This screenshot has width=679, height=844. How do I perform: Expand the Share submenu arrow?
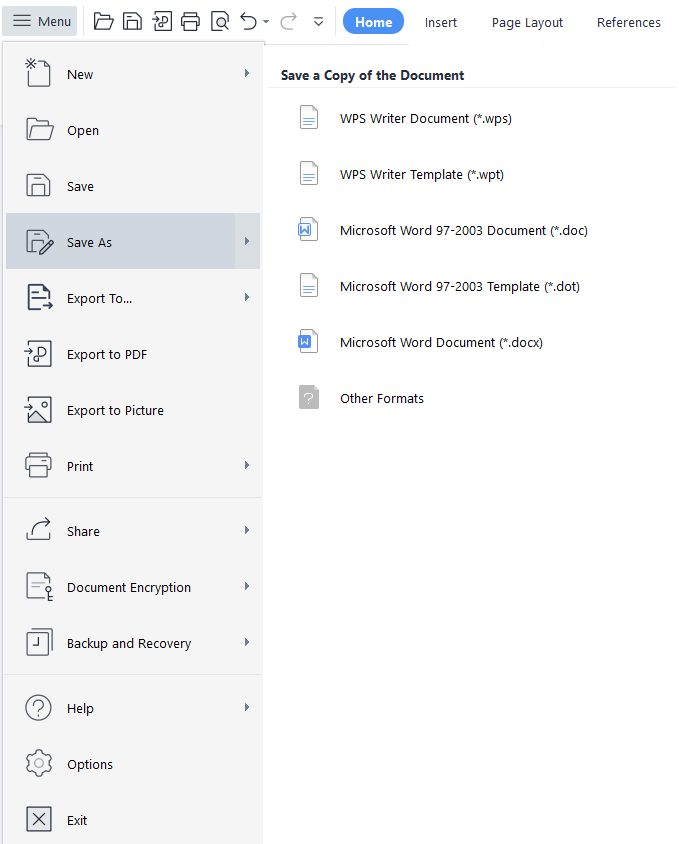(247, 530)
